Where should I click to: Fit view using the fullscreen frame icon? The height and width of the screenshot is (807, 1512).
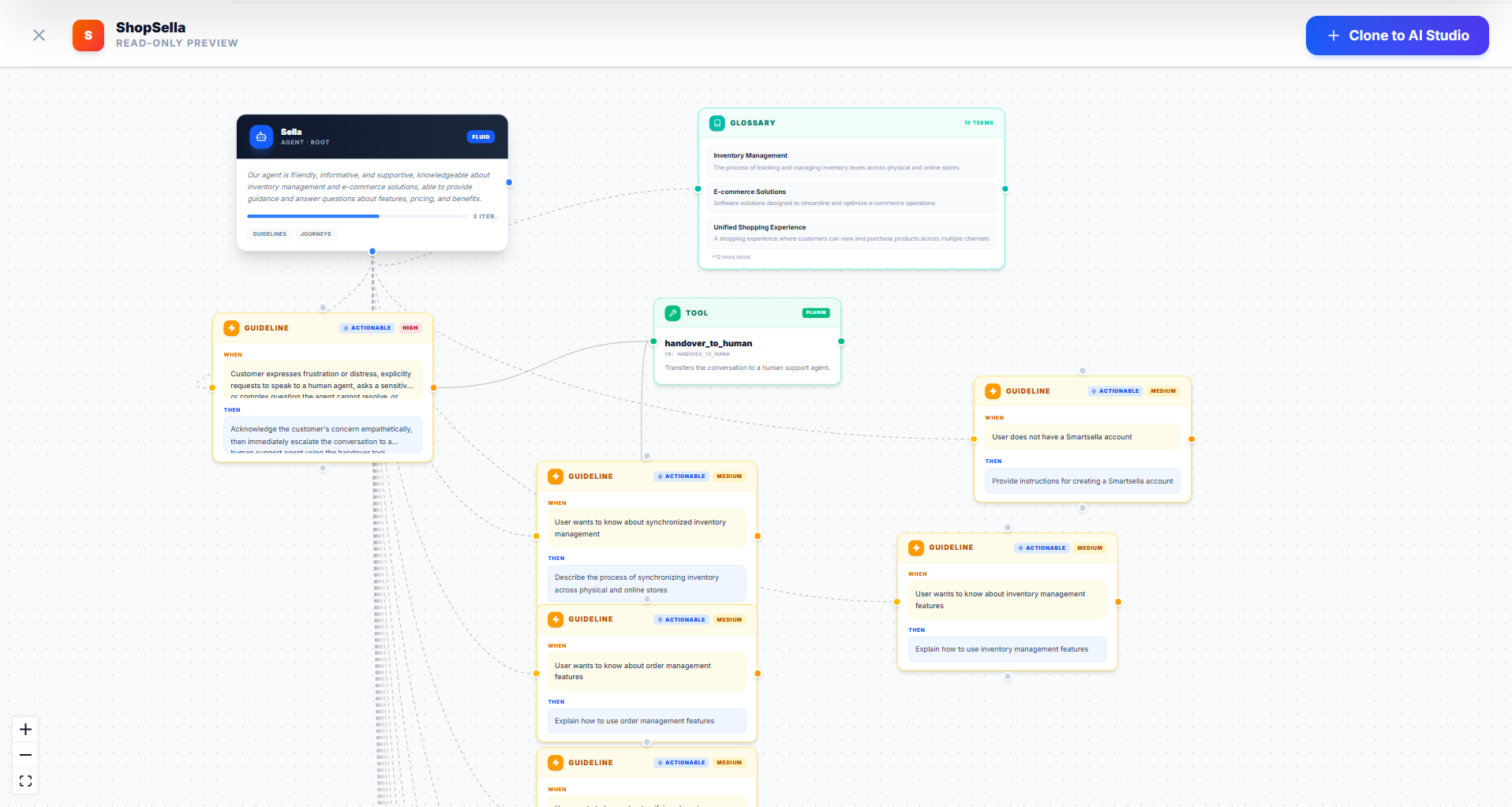tap(25, 781)
